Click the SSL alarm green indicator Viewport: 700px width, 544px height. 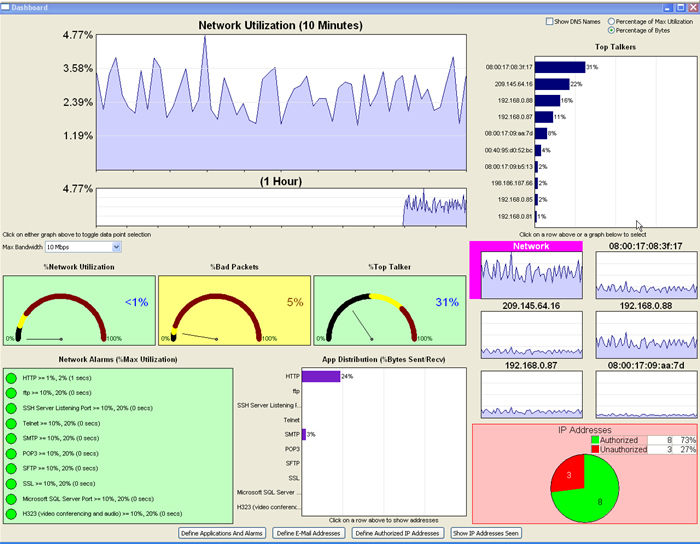click(x=11, y=483)
